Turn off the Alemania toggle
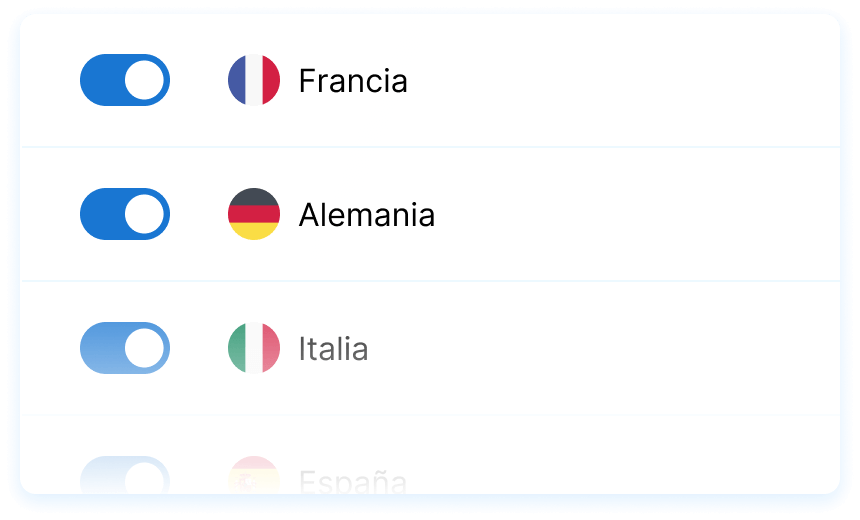The height and width of the screenshot is (520, 860). click(x=124, y=214)
